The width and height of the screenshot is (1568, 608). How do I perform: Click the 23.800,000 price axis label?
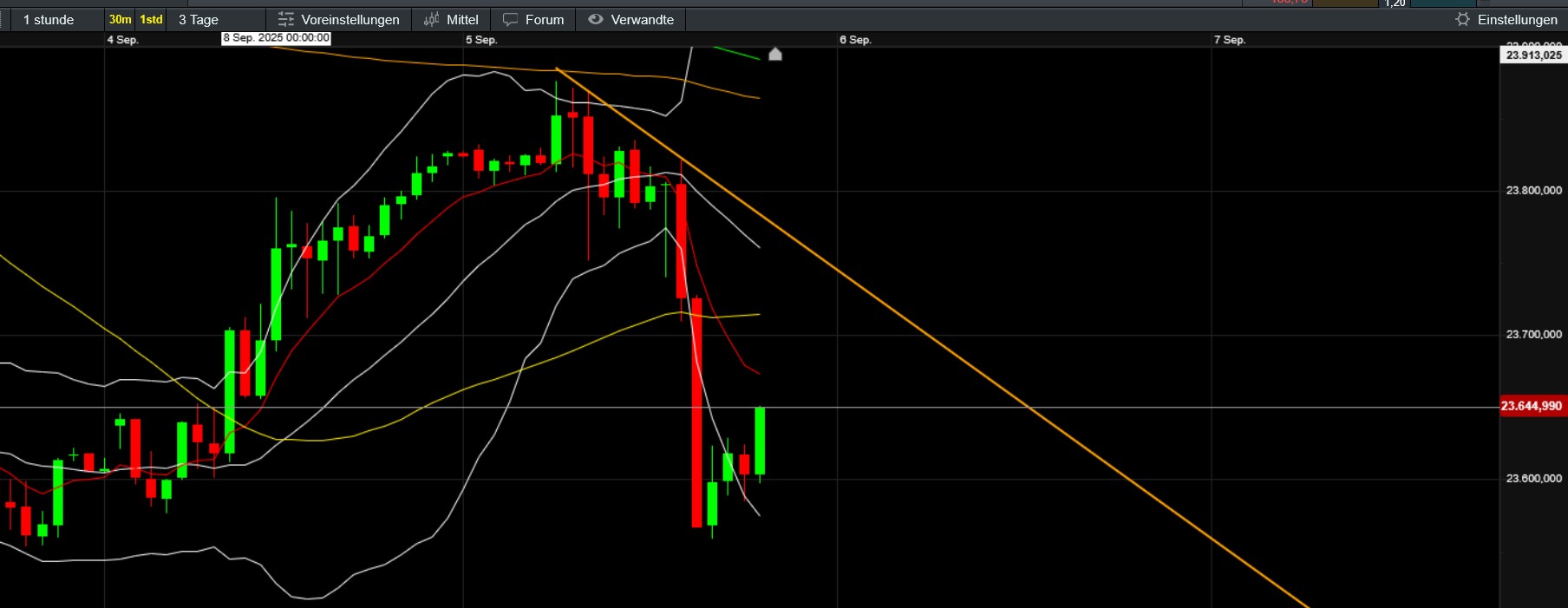coord(1533,190)
